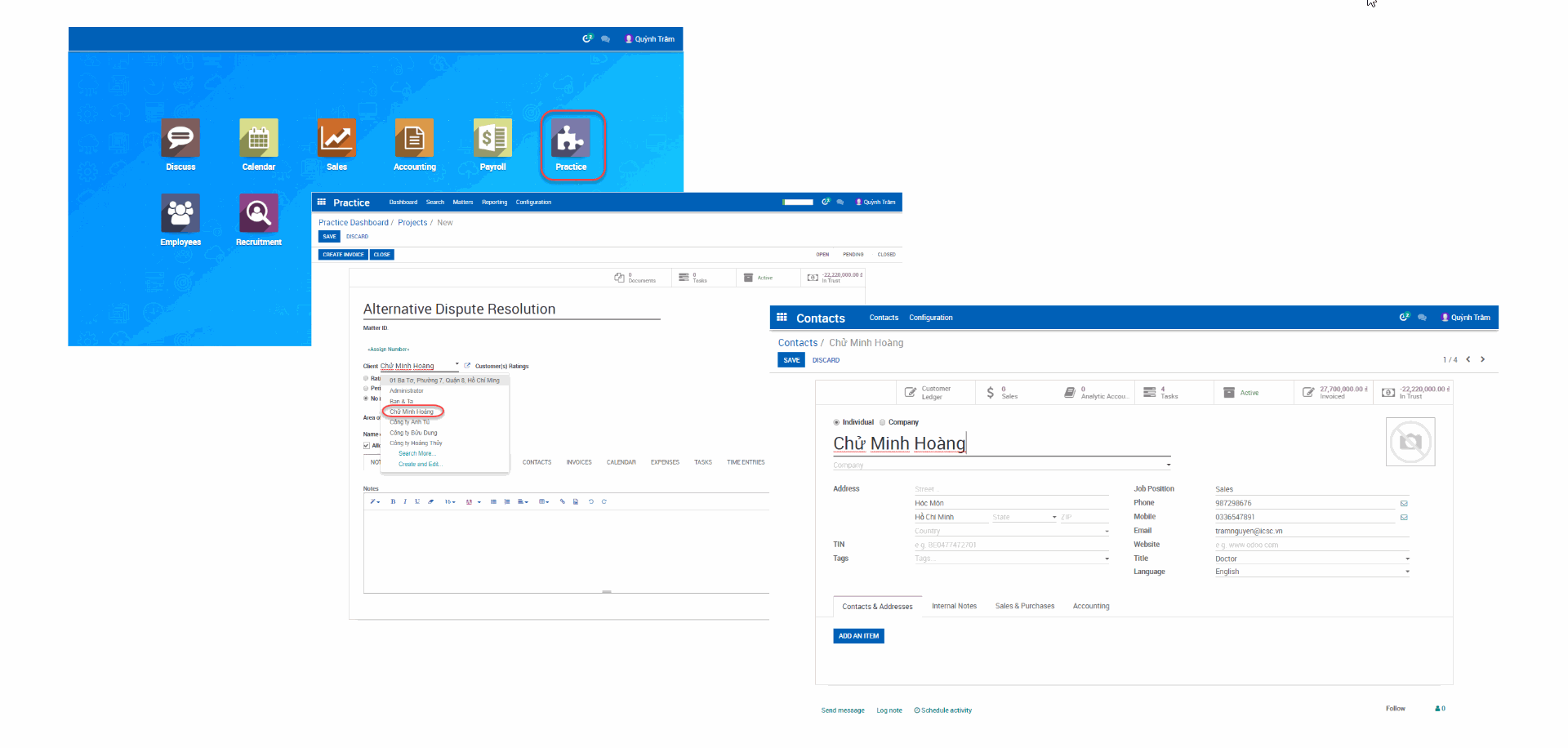Click the contact photo placeholder thumbnail
Screen dimensions: 1568x748
1410,442
